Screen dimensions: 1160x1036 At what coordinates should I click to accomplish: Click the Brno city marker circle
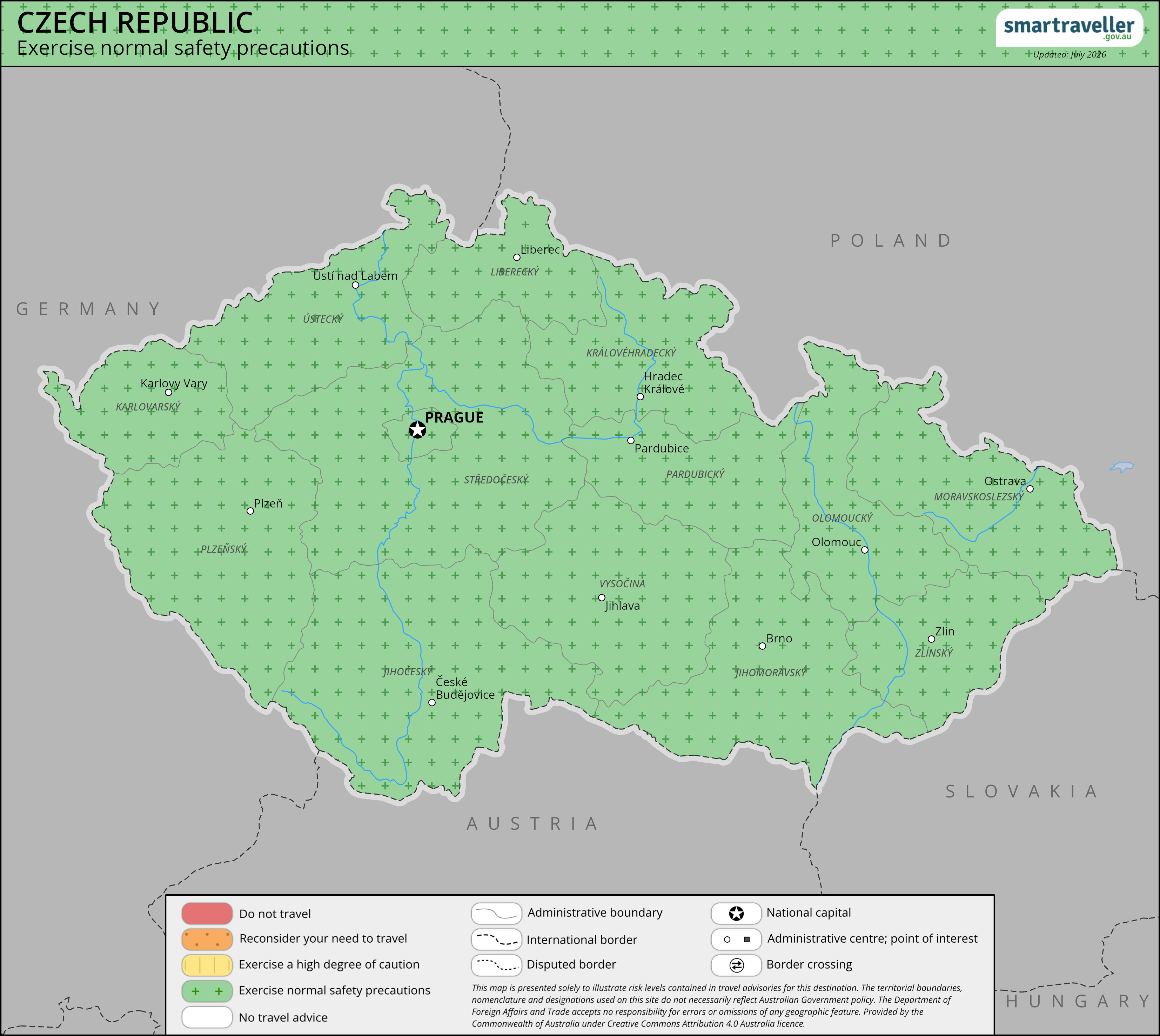(762, 646)
